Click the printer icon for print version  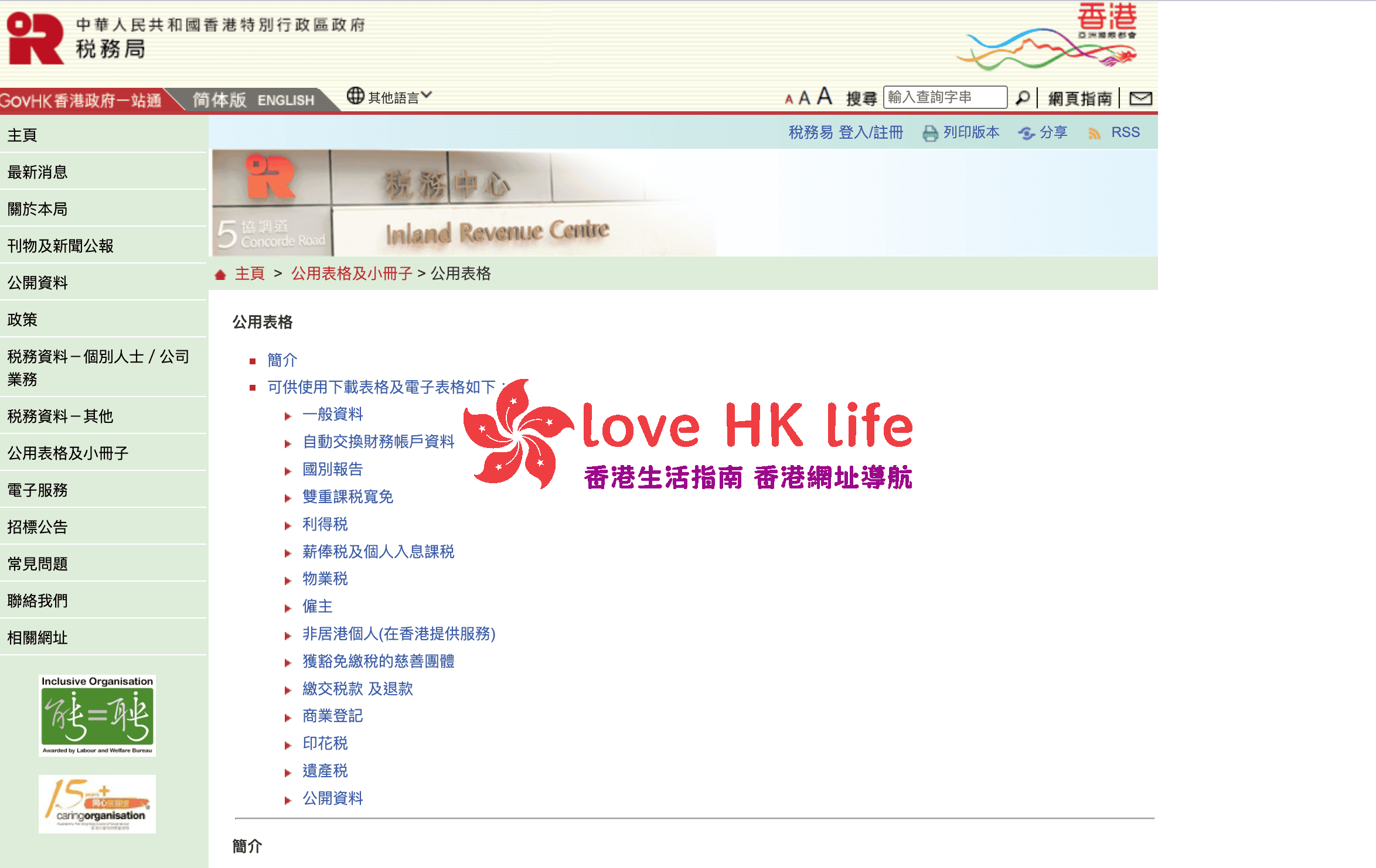tap(929, 134)
